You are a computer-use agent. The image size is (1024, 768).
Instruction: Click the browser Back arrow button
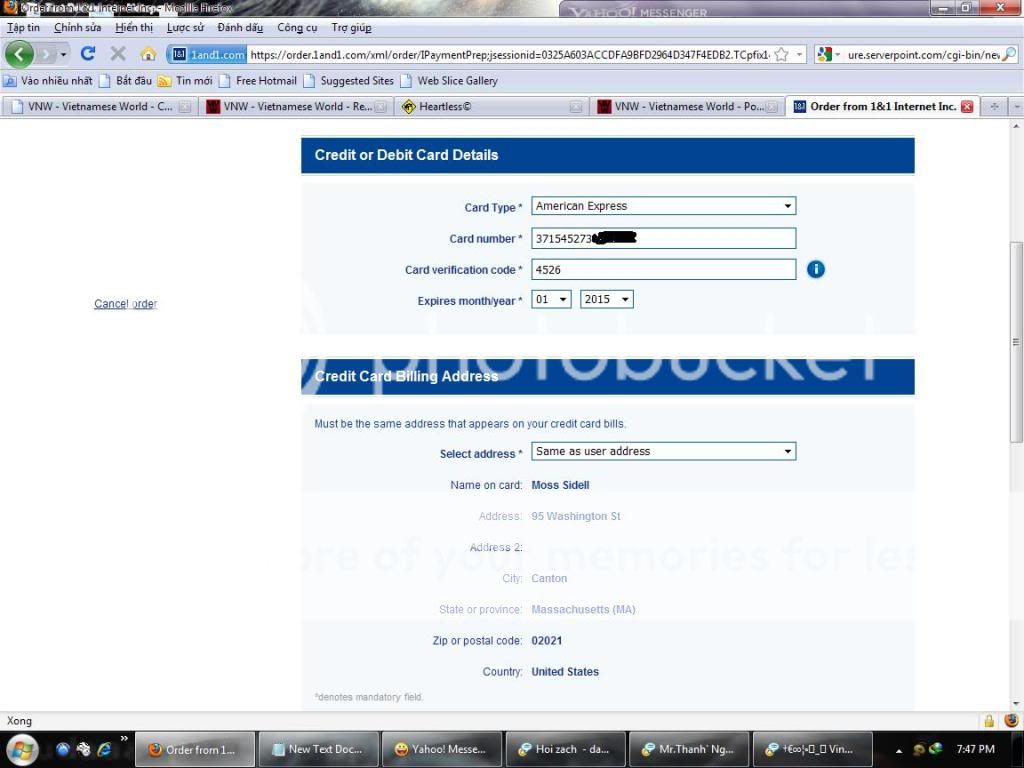coord(20,54)
